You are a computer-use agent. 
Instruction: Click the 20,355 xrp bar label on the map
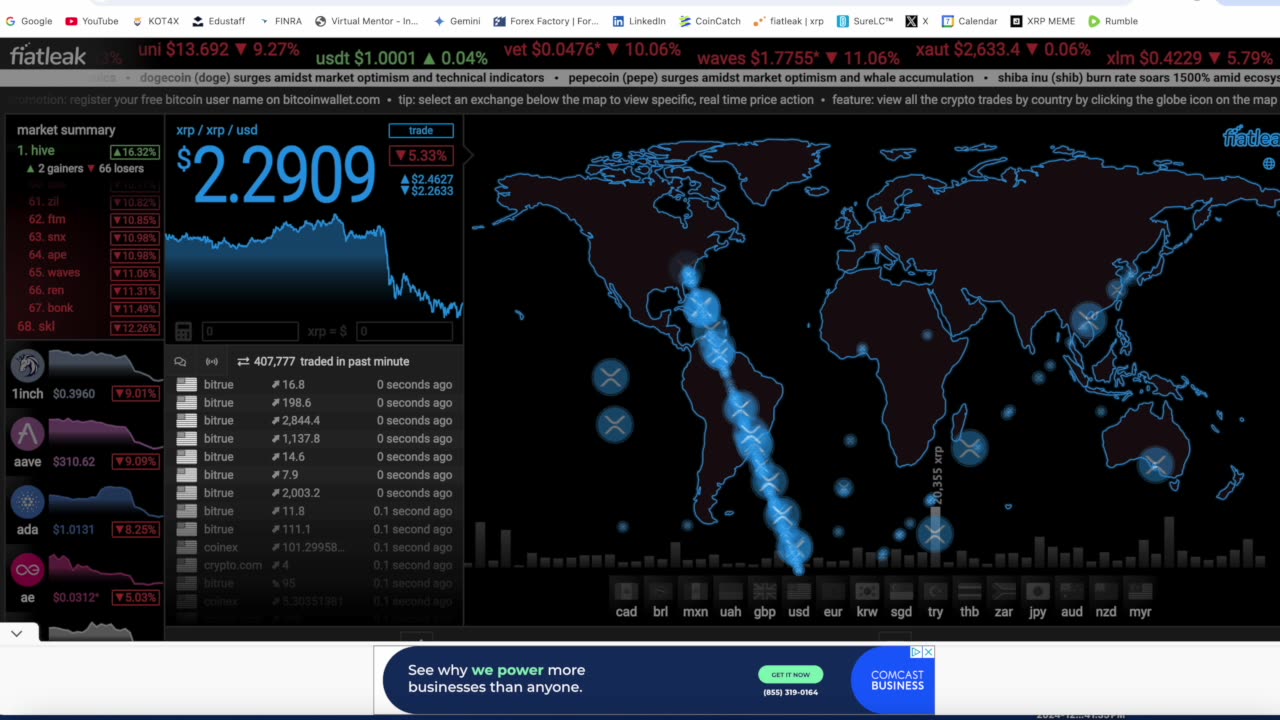(937, 475)
